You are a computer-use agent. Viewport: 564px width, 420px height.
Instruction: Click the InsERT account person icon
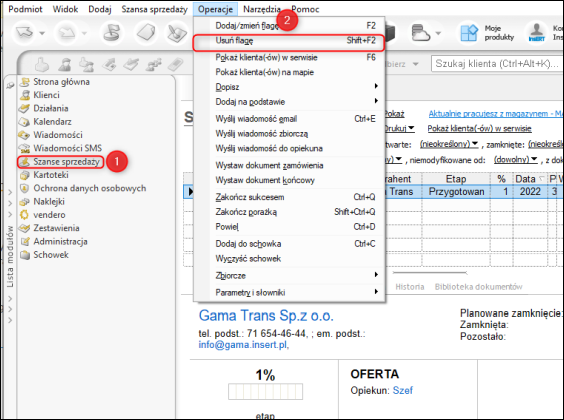[537, 32]
